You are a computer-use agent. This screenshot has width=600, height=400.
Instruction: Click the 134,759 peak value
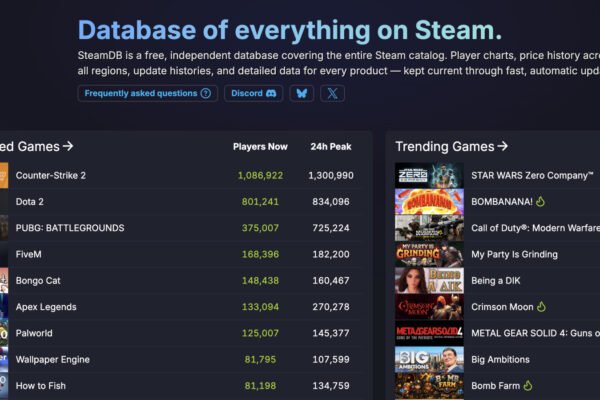click(331, 386)
